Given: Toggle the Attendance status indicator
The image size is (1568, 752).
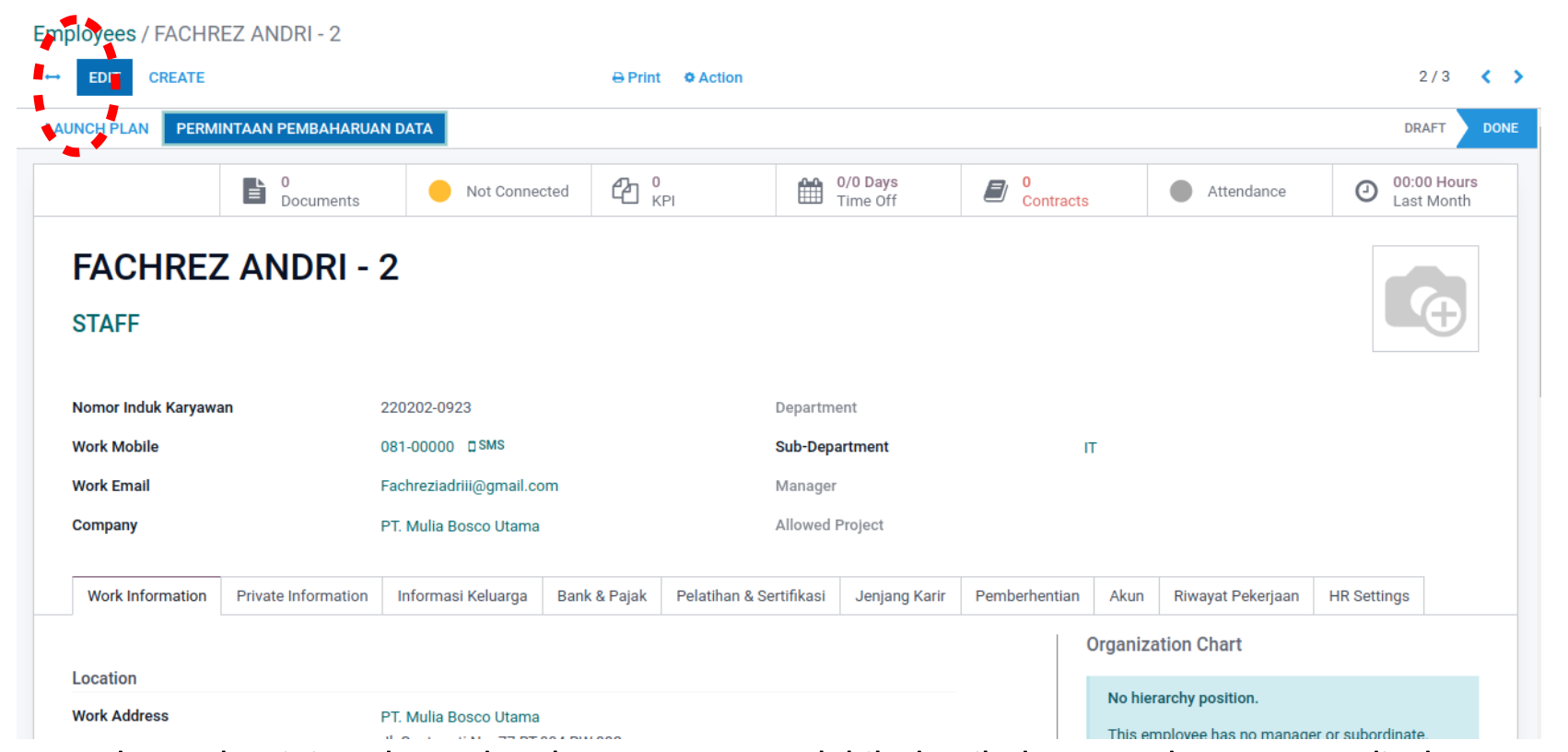Looking at the screenshot, I should tap(1181, 191).
